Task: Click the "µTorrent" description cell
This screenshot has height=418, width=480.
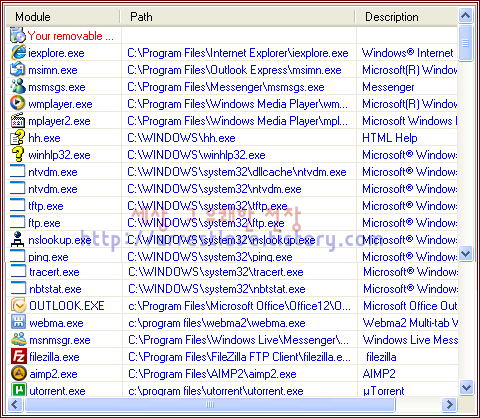Action: [x=384, y=391]
